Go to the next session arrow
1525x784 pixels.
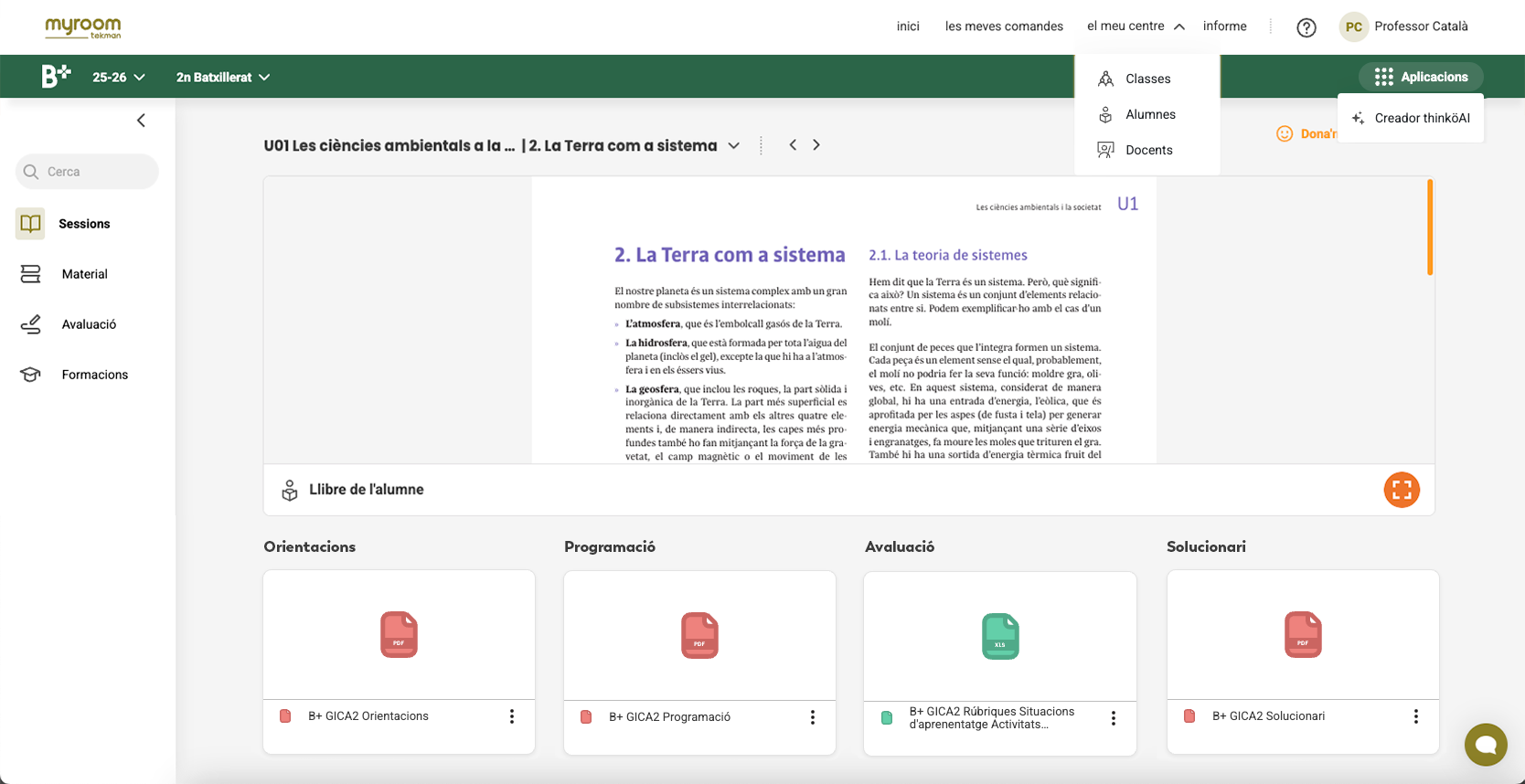(816, 145)
